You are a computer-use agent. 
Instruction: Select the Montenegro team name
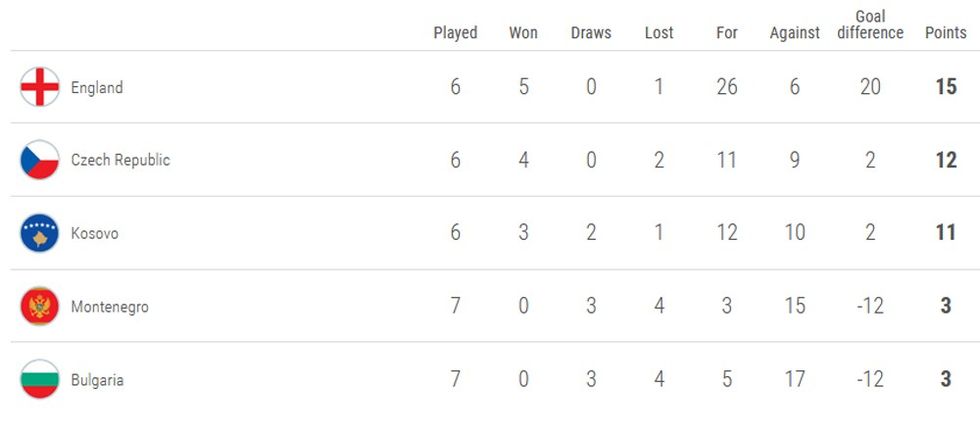click(110, 307)
